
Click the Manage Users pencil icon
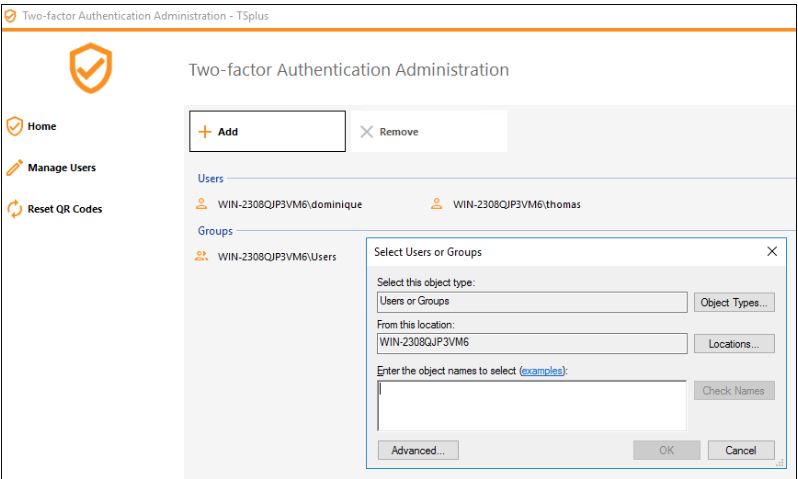[14, 167]
